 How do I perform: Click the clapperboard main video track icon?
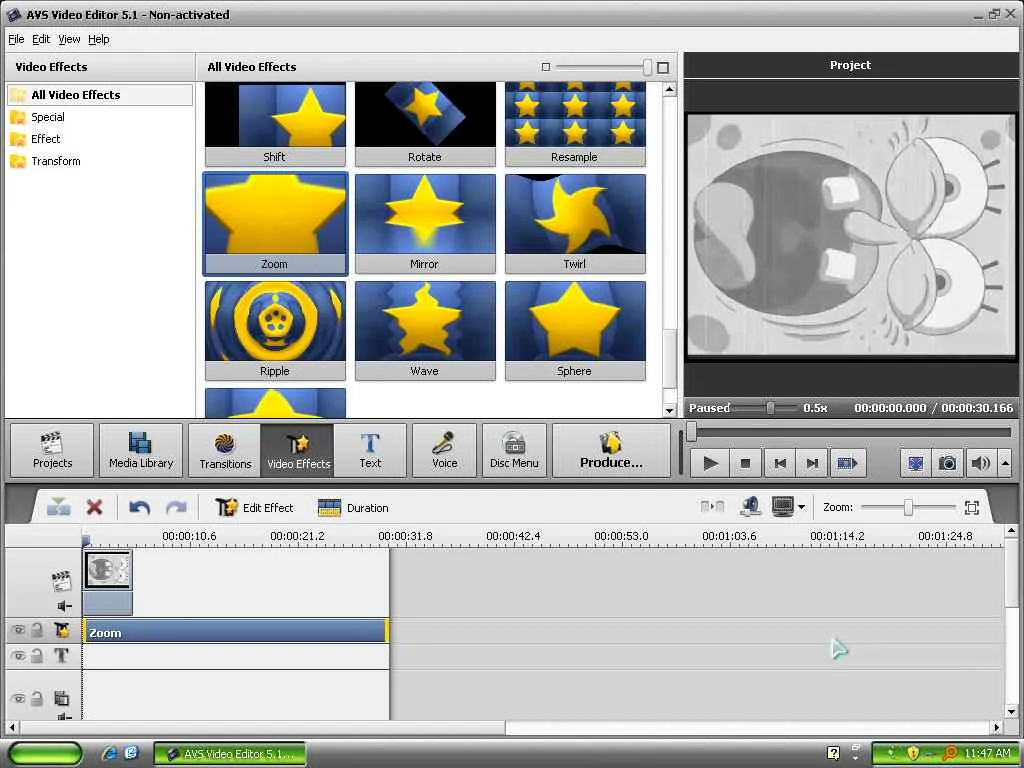coord(61,581)
